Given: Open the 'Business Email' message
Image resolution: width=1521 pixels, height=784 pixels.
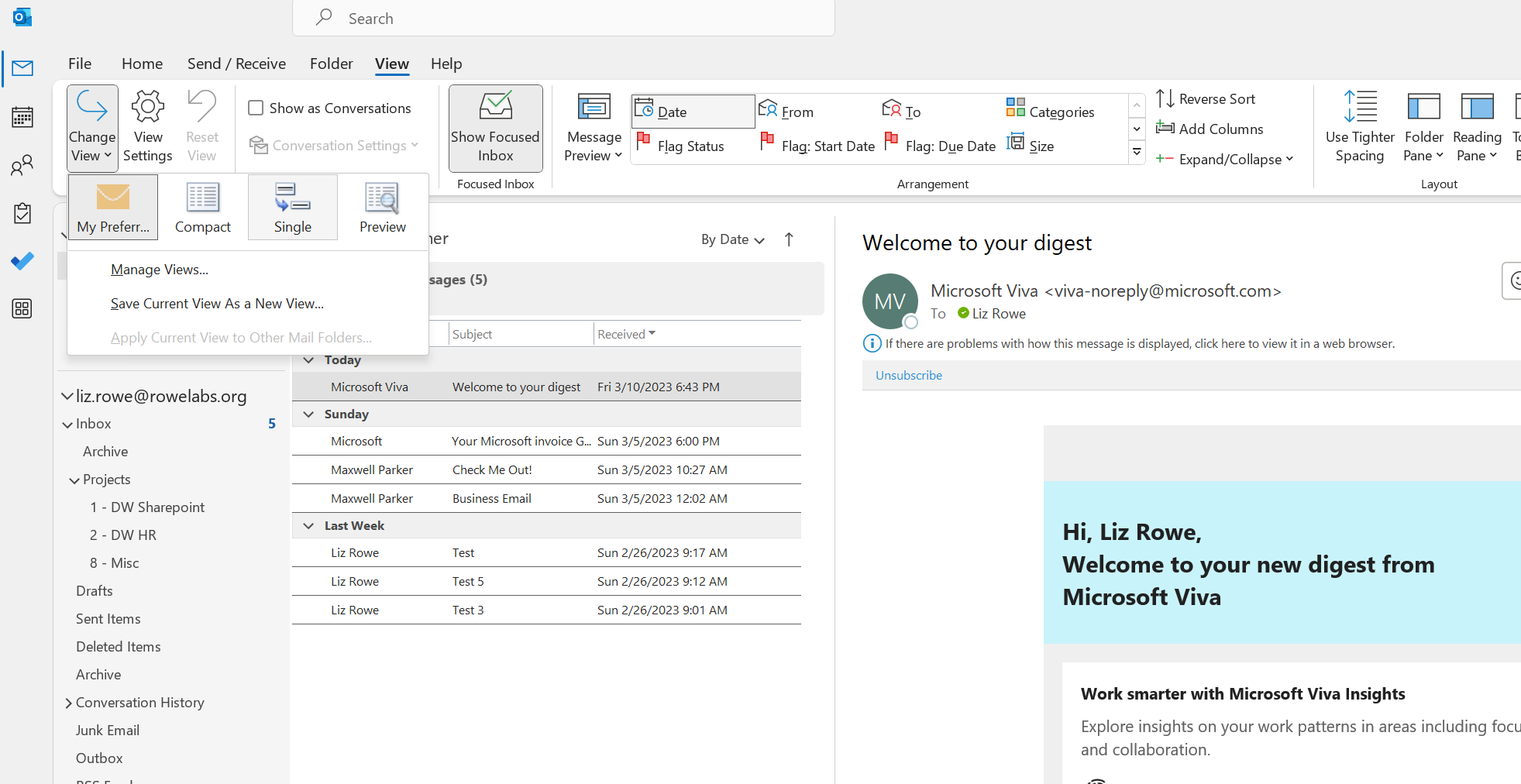Looking at the screenshot, I should point(546,498).
